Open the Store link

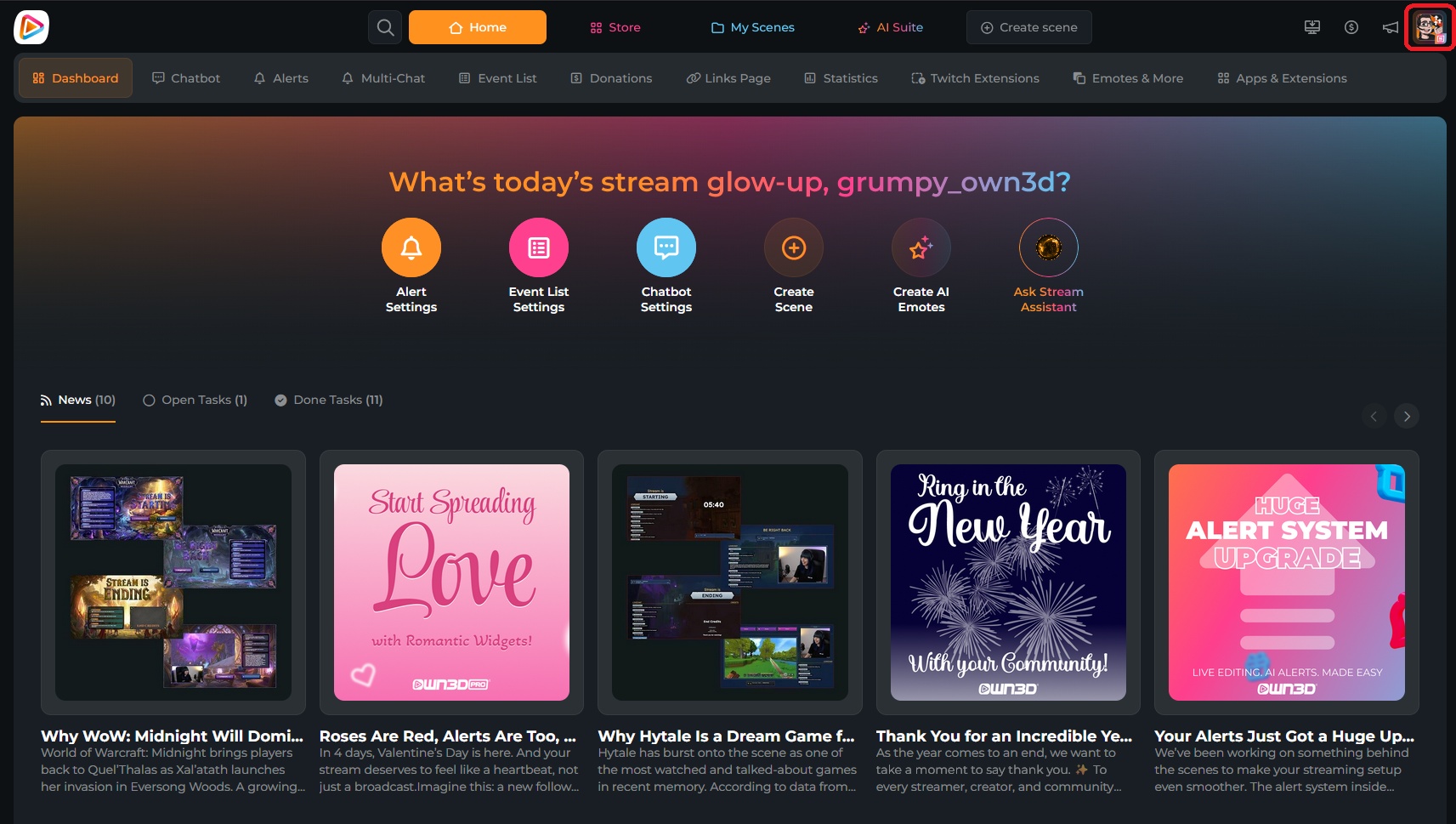pyautogui.click(x=615, y=27)
